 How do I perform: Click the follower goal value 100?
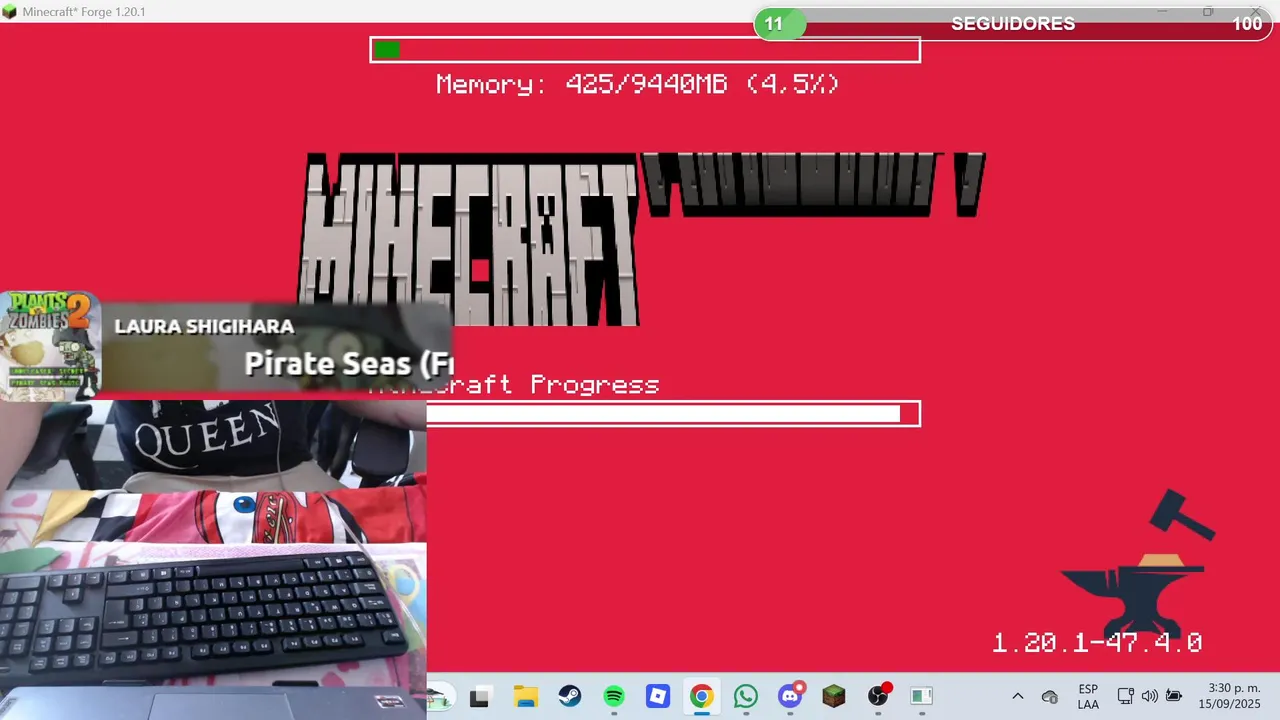click(x=1247, y=23)
